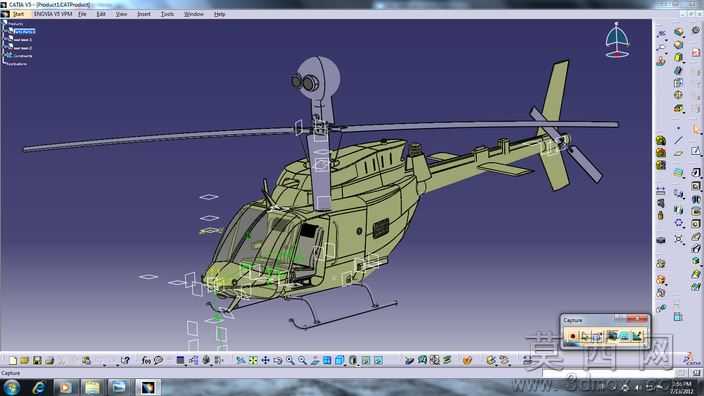This screenshot has height=396, width=704.
Task: Select the Plane tool on right toolbar
Action: (678, 153)
